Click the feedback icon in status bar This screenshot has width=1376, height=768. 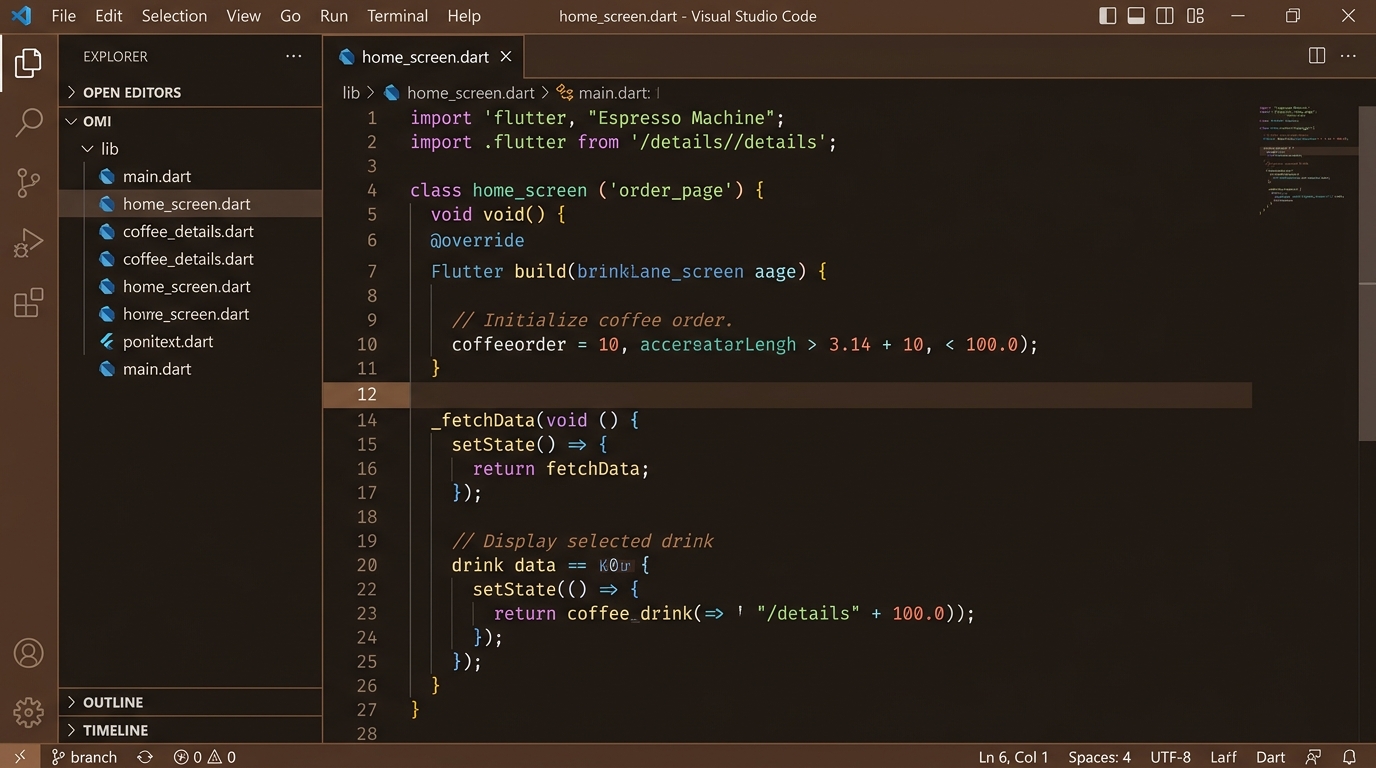(x=1314, y=757)
